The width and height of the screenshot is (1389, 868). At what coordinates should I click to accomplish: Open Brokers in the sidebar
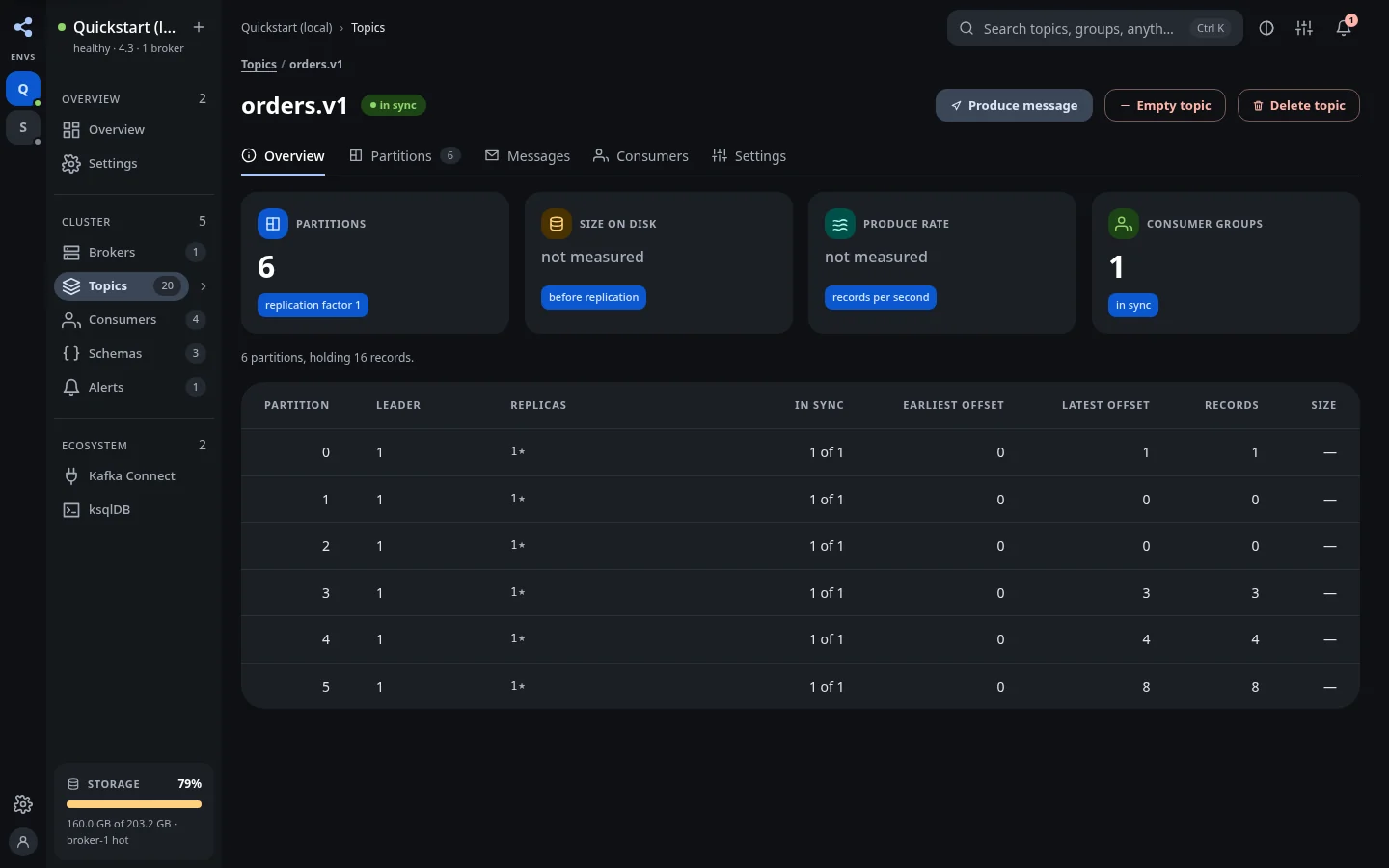(134, 252)
